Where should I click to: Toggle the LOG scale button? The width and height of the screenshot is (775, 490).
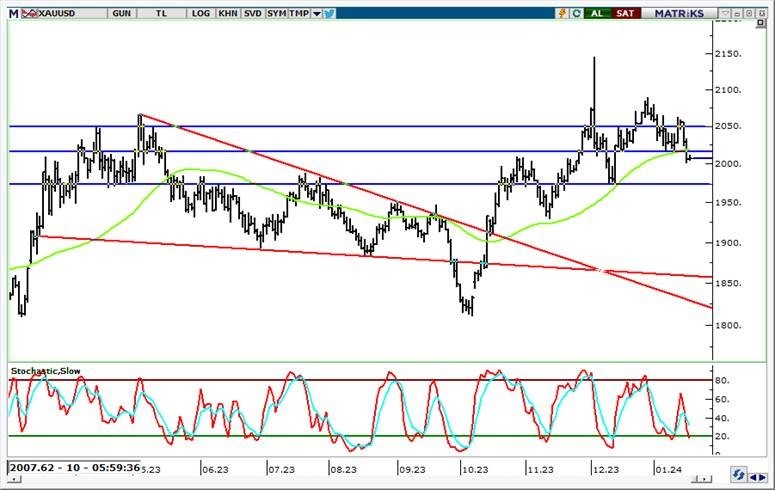(x=200, y=13)
